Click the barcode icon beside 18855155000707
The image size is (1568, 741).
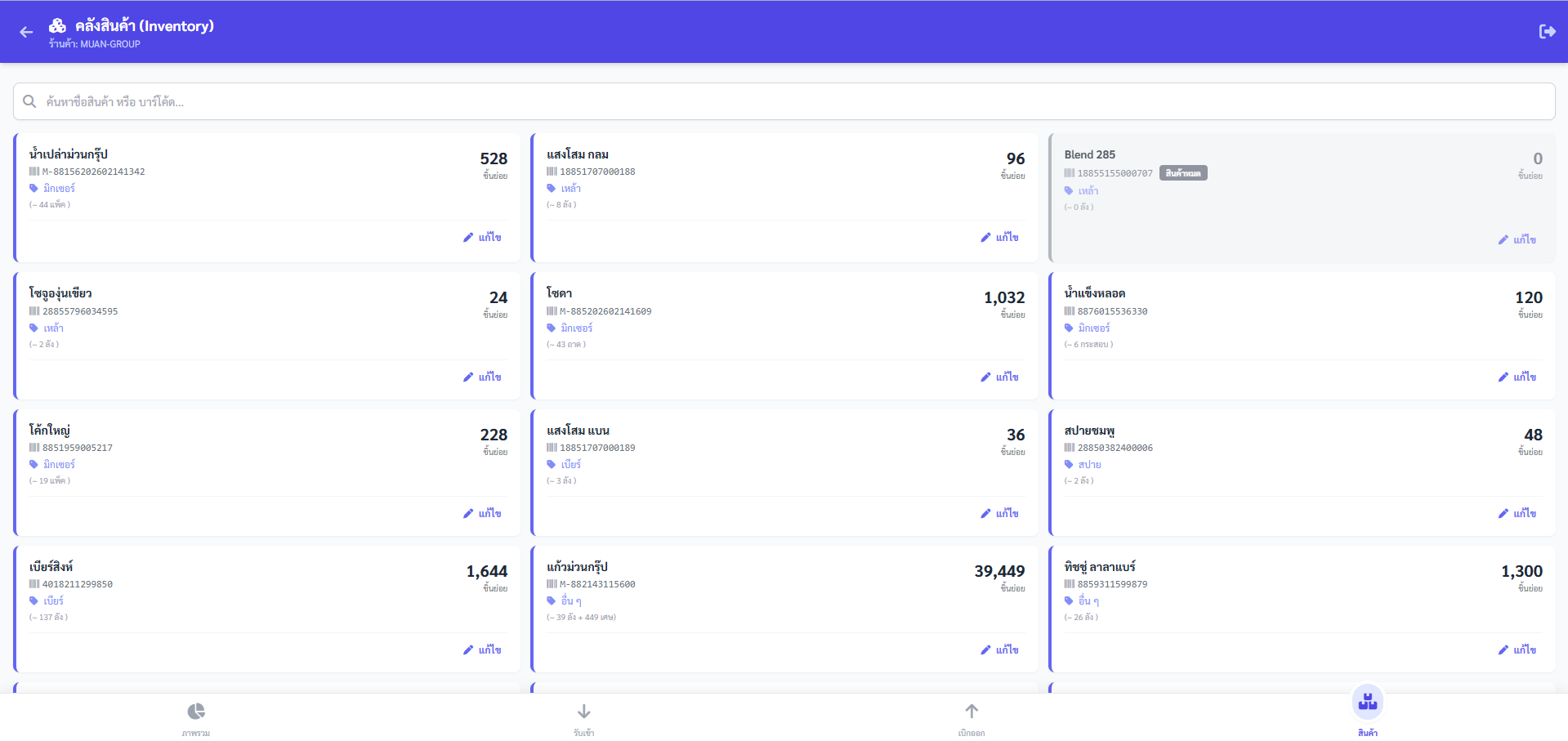click(1070, 173)
